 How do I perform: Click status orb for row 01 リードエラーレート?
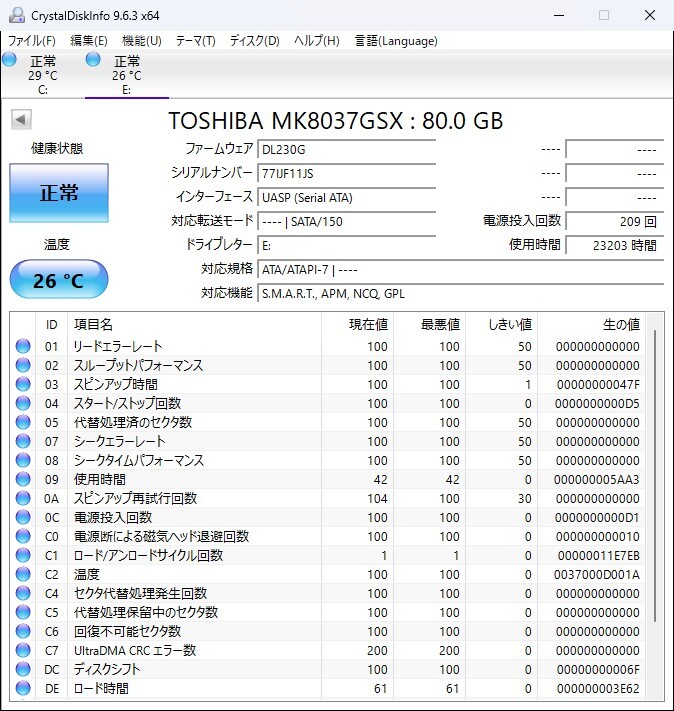[23, 346]
